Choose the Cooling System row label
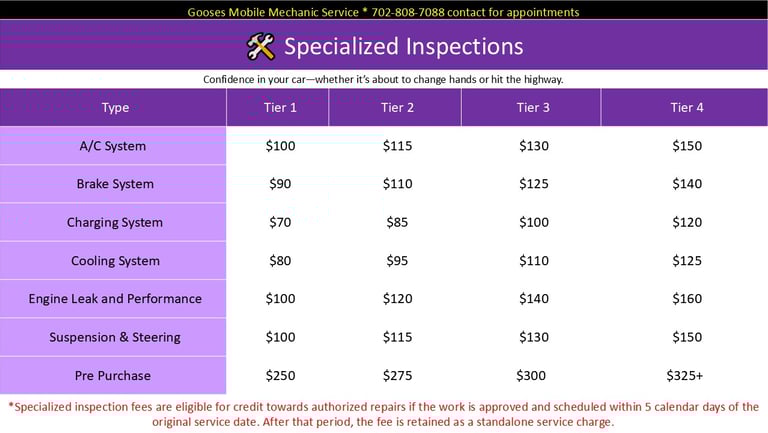 click(115, 261)
